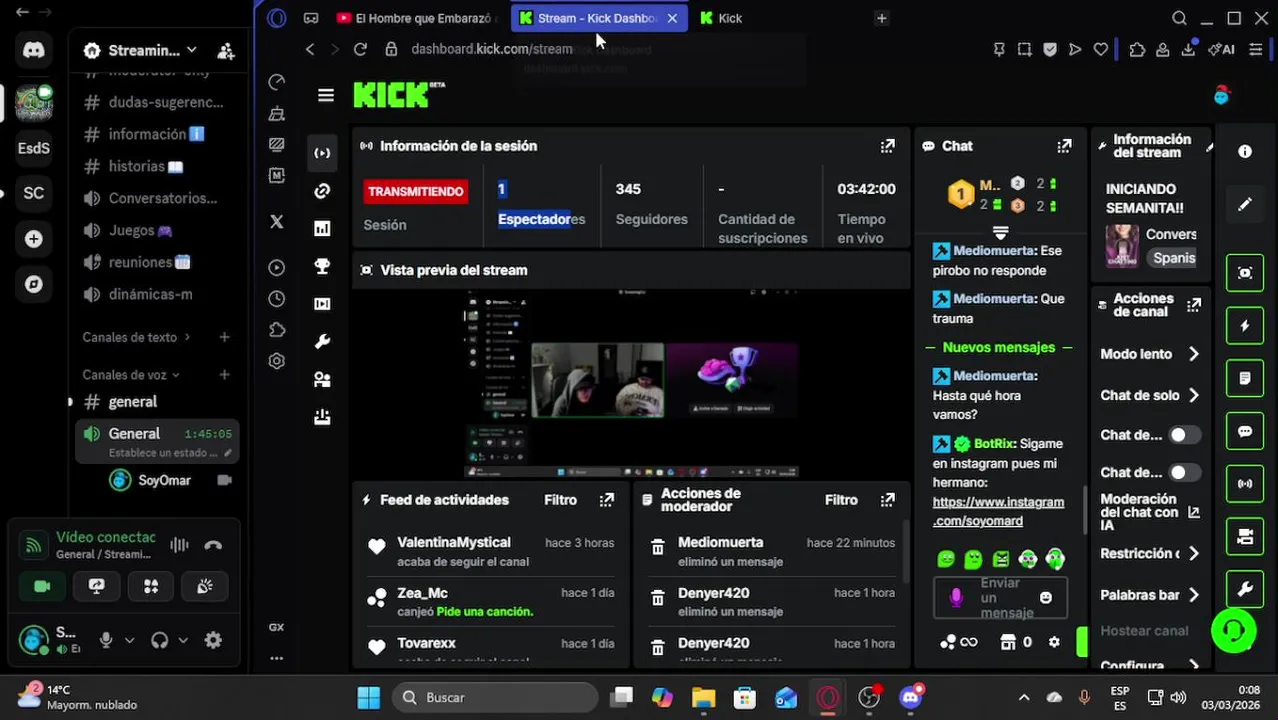The height and width of the screenshot is (720, 1278).
Task: Reload the Kick dashboard page
Action: pyautogui.click(x=360, y=49)
